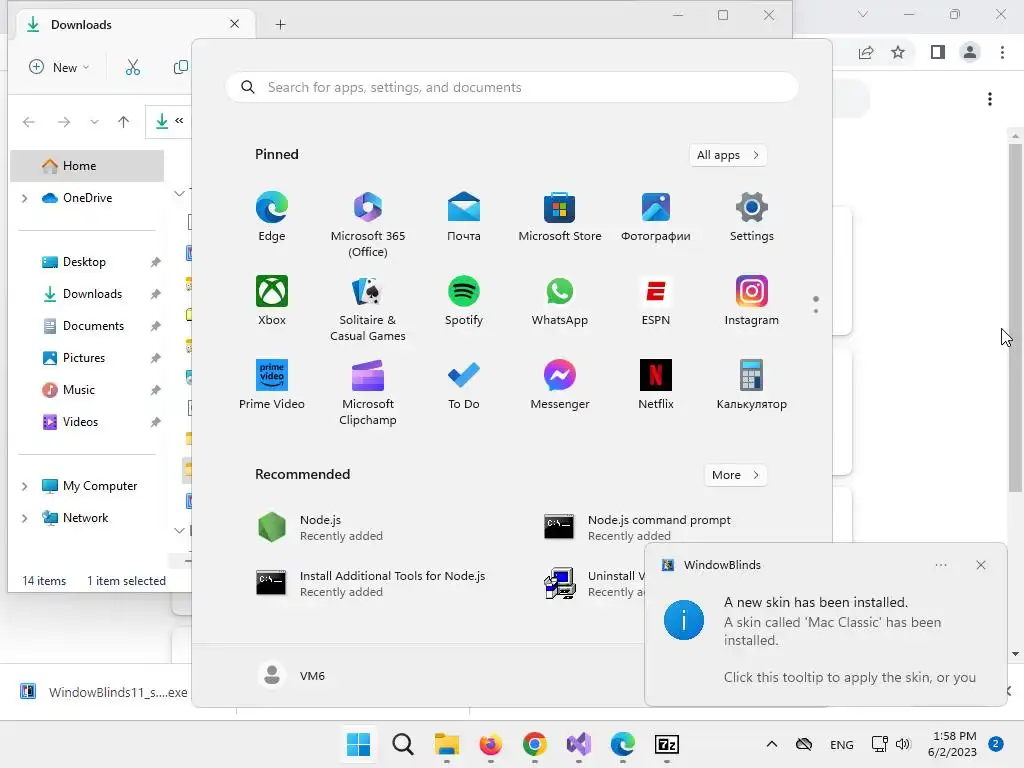Close the Downloads tab
1024x768 pixels.
(234, 24)
